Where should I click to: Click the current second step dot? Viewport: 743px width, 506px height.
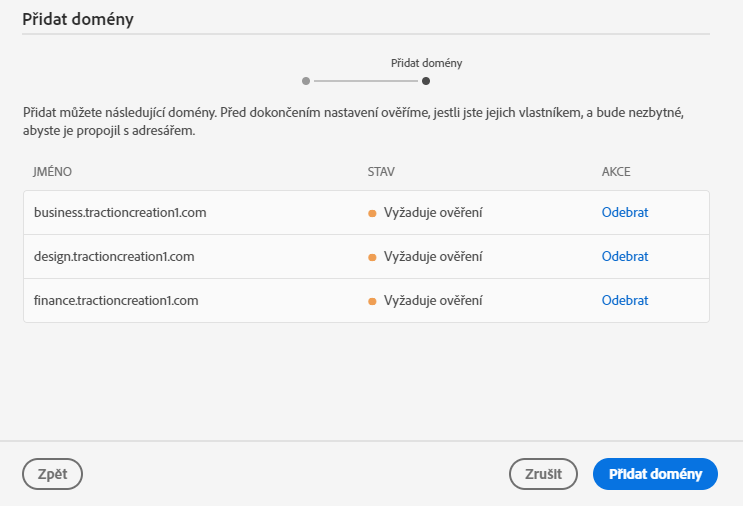coord(426,80)
